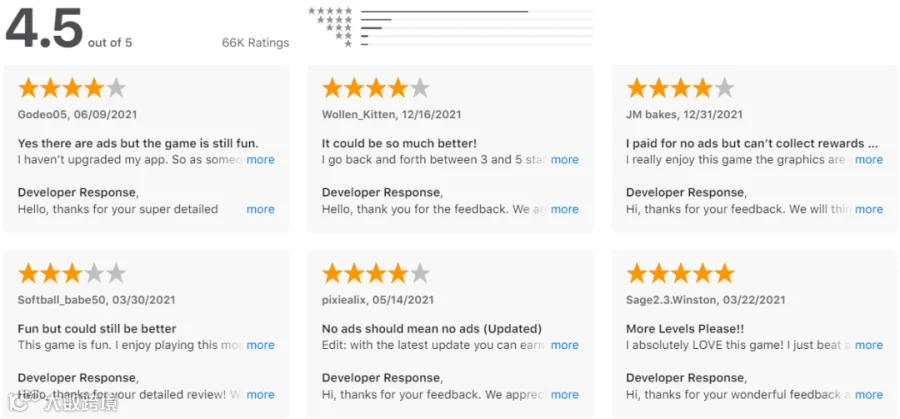
Task: Click star rating on Godeo05's review
Action: (72, 88)
